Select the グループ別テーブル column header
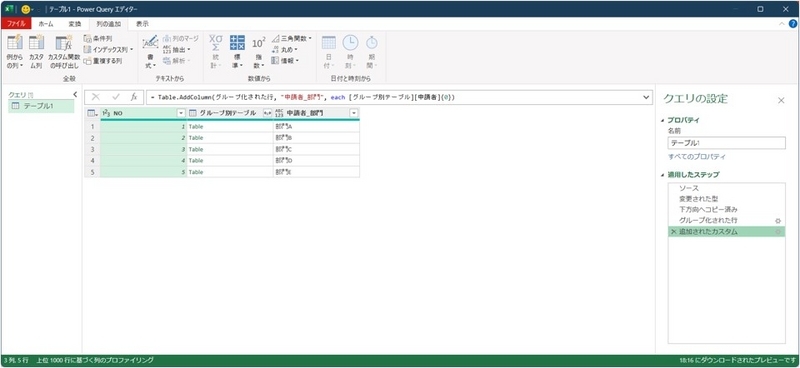Viewport: 800px width, 368px height. point(230,113)
